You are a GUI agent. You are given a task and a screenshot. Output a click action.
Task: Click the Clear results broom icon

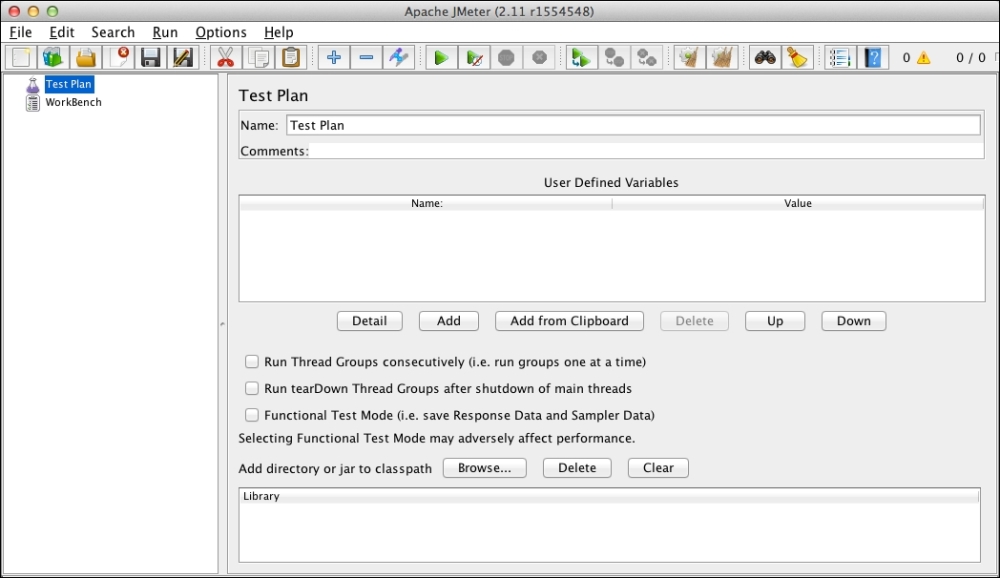689,57
